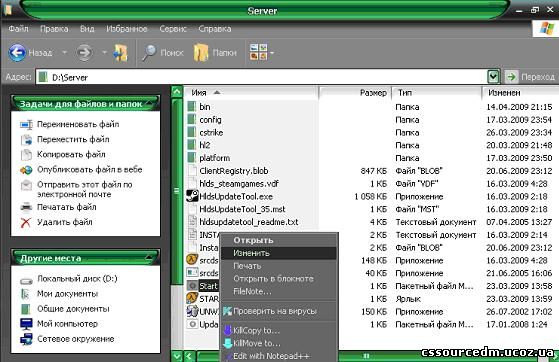Expand the address bar dropdown
The width and height of the screenshot is (559, 362).
493,76
